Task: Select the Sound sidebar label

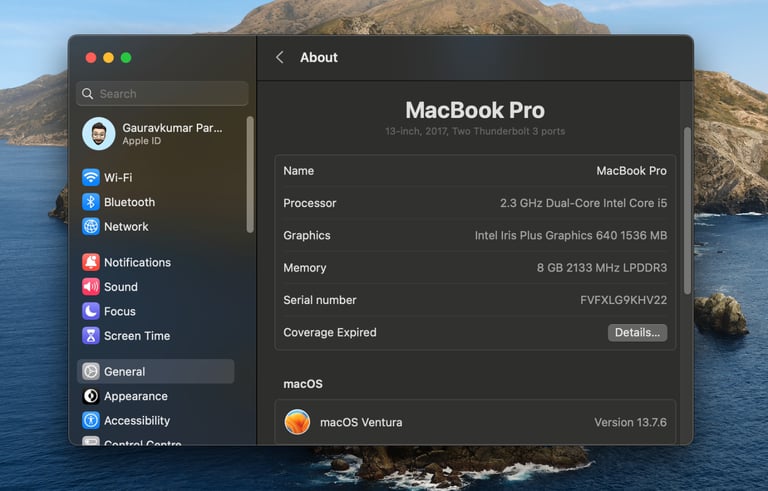Action: [120, 287]
